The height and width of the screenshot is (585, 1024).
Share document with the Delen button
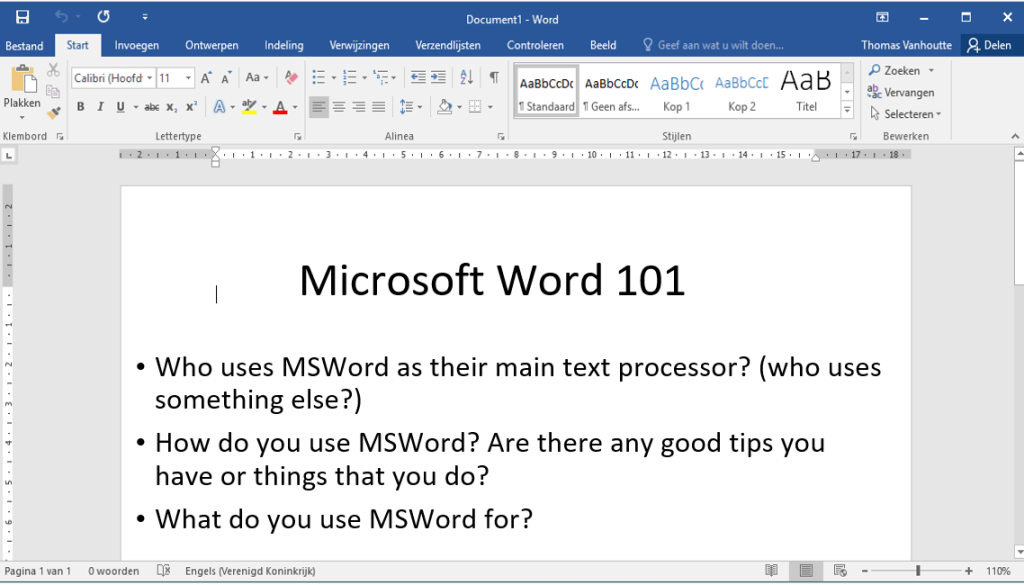click(x=989, y=45)
